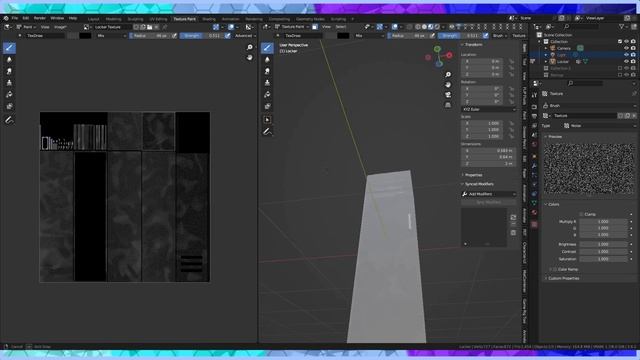Select the Soften tool in image editor toolbar
The width and height of the screenshot is (640, 360).
tap(9, 60)
